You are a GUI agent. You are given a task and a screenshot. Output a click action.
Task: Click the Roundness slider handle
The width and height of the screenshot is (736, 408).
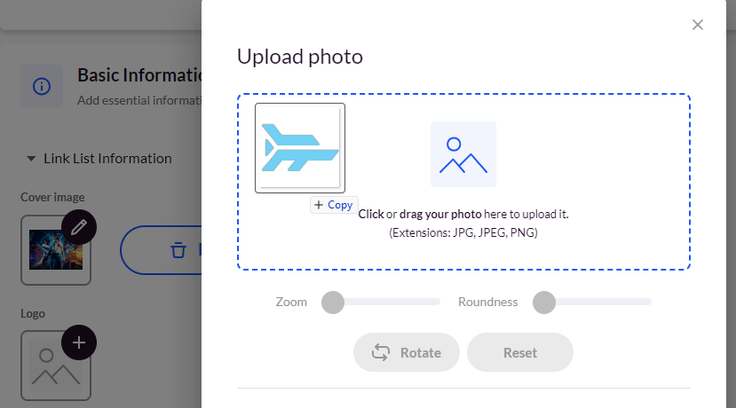544,302
